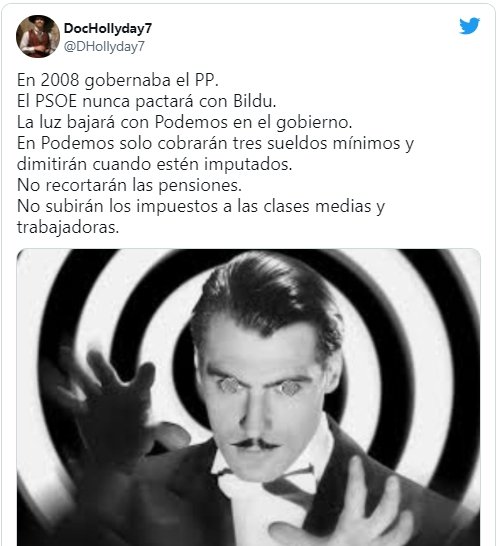Viewport: 498px width, 546px height.
Task: Select the last word 'trabajadoras.' of the tweet
Action: click(x=68, y=227)
